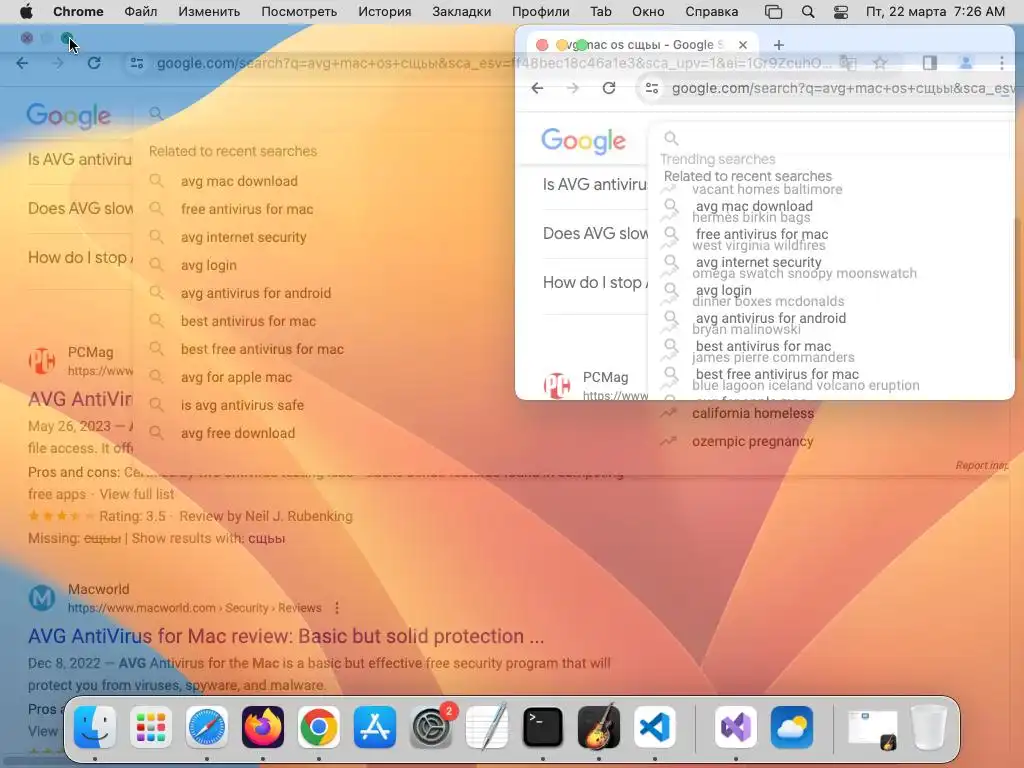Open the Apple menu
Viewport: 1024px width, 768px height.
tap(26, 12)
